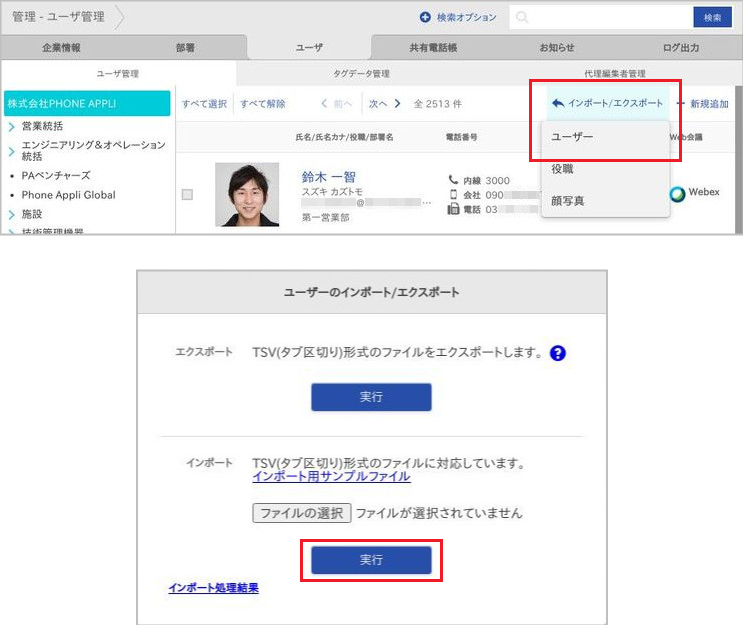Click the profile photo of 鈴木 一智
The height and width of the screenshot is (625, 743).
247,194
